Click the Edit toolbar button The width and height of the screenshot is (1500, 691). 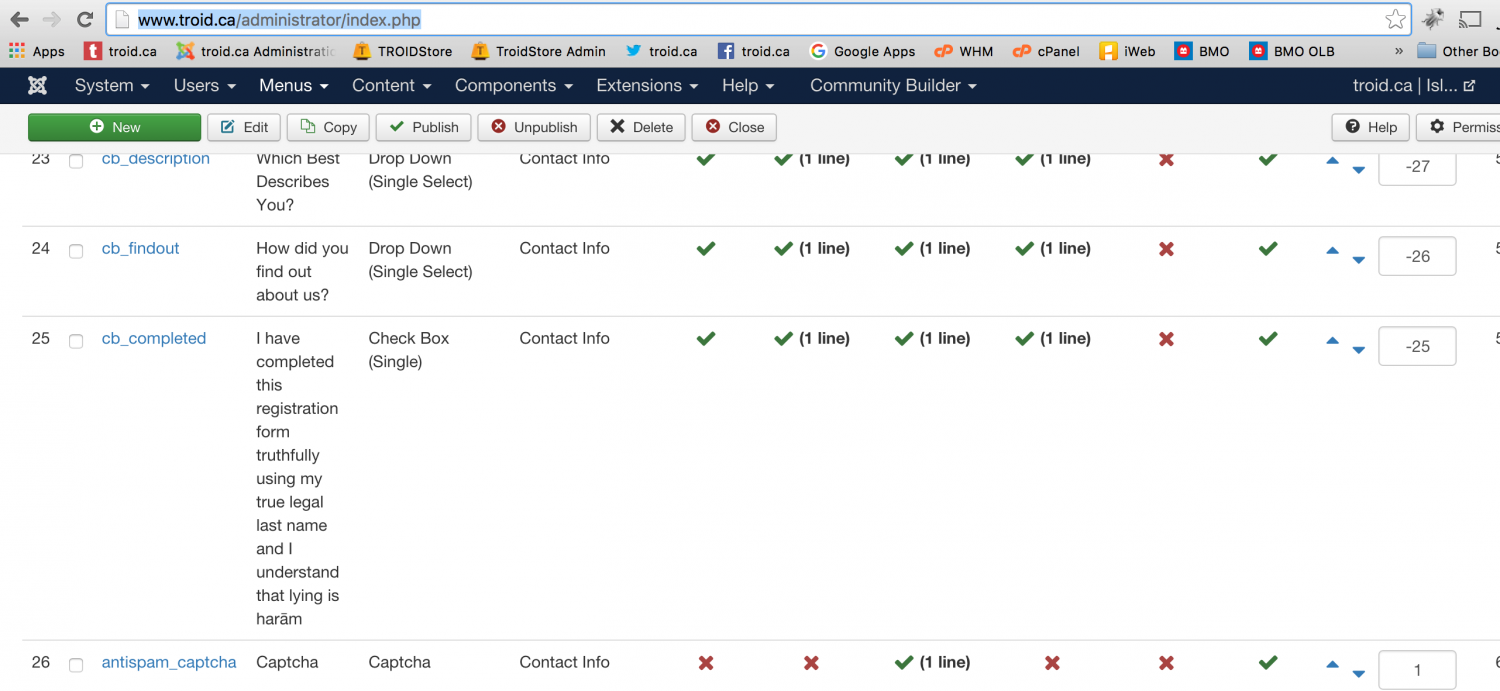244,127
